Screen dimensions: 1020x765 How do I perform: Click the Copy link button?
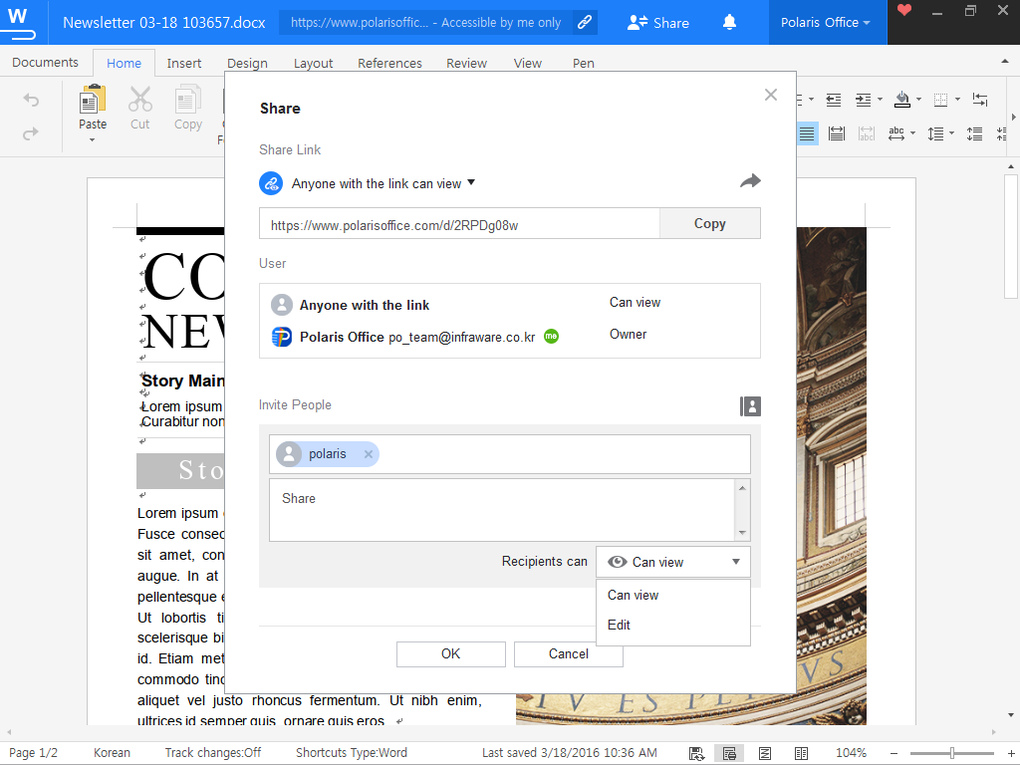click(x=710, y=224)
